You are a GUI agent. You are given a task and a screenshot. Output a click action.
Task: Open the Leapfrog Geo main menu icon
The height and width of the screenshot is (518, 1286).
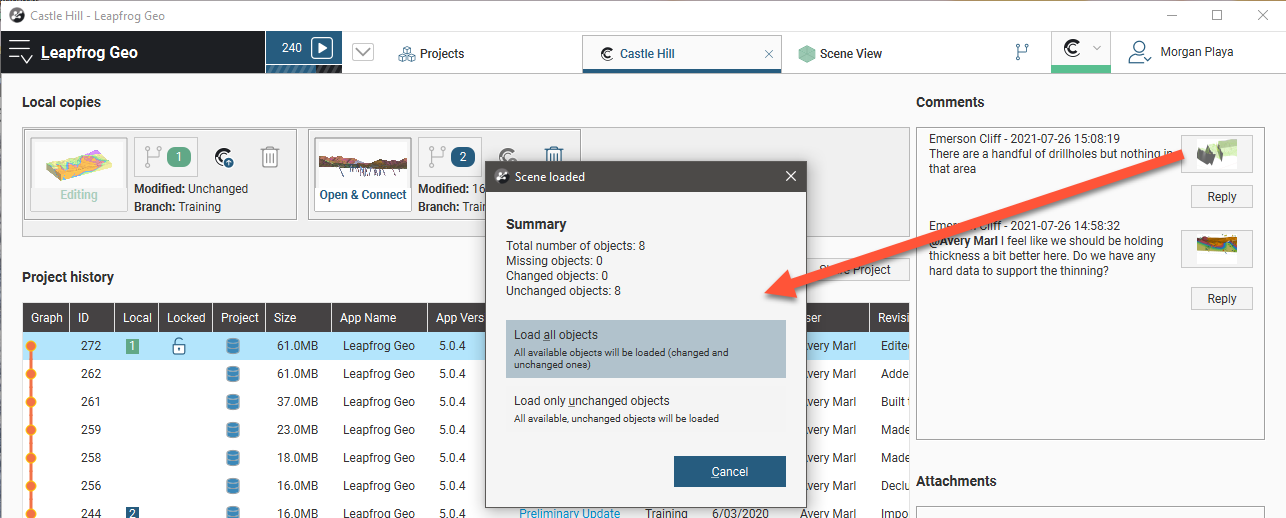click(20, 52)
